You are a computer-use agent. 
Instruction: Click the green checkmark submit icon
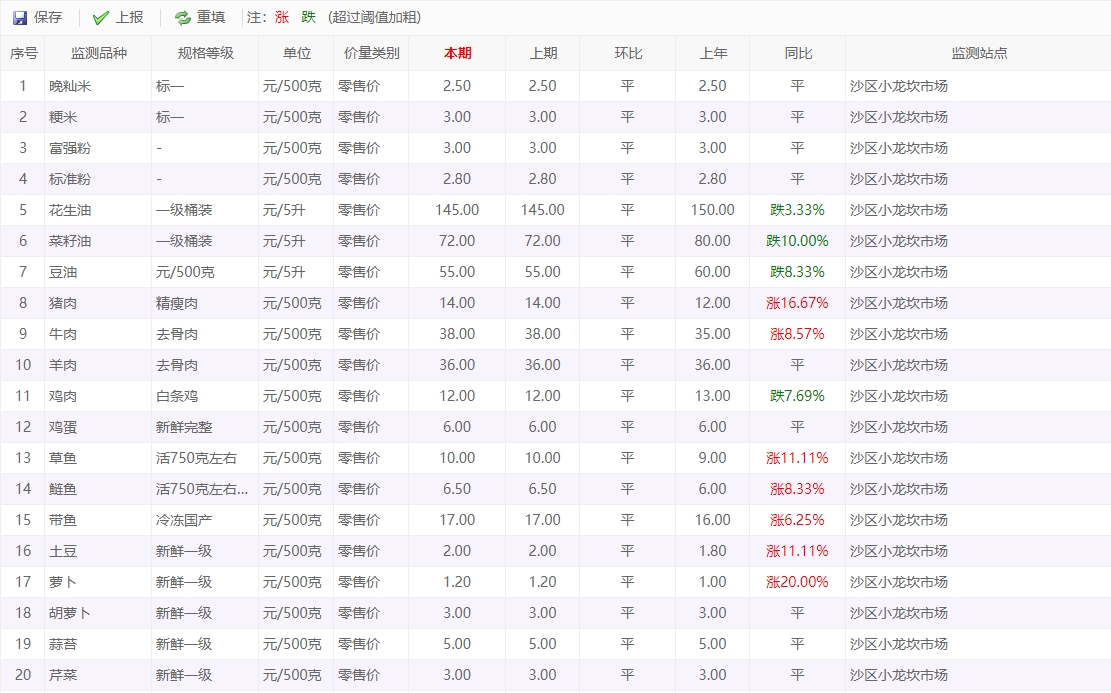pyautogui.click(x=100, y=18)
